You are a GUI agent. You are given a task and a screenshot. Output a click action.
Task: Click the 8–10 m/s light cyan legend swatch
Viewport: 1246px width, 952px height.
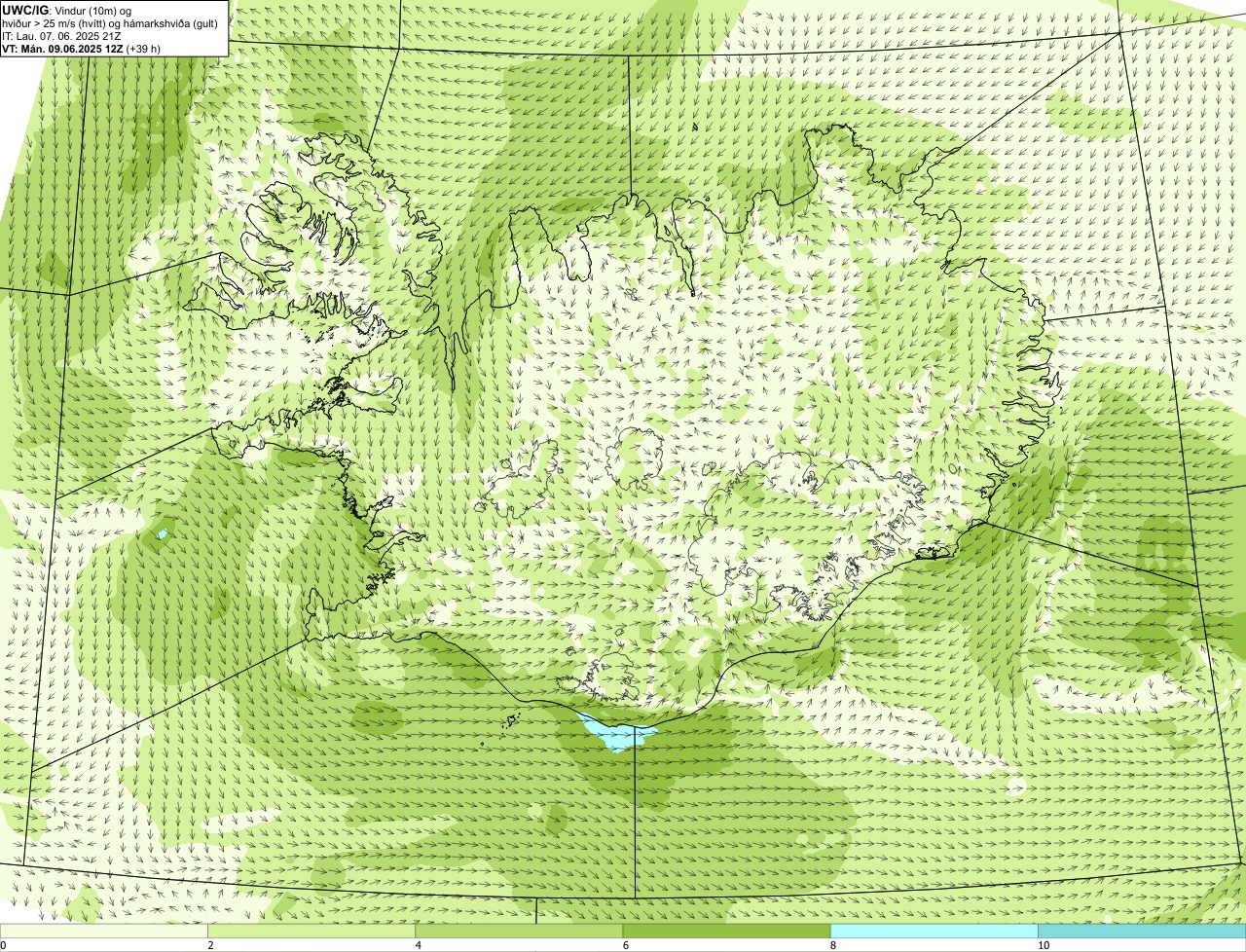pos(934,931)
